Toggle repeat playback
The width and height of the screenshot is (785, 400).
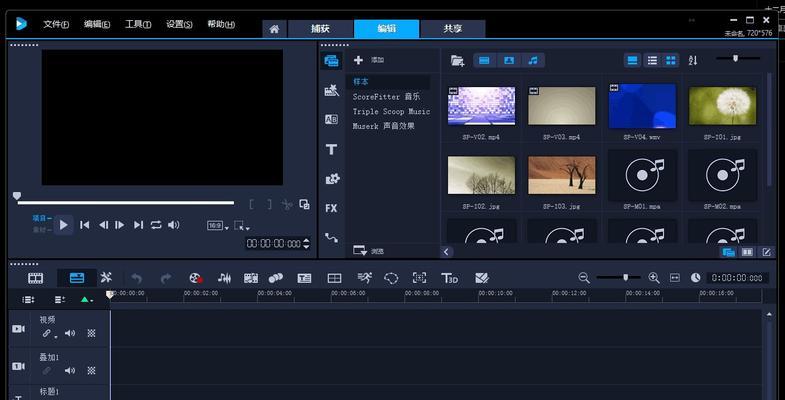156,225
